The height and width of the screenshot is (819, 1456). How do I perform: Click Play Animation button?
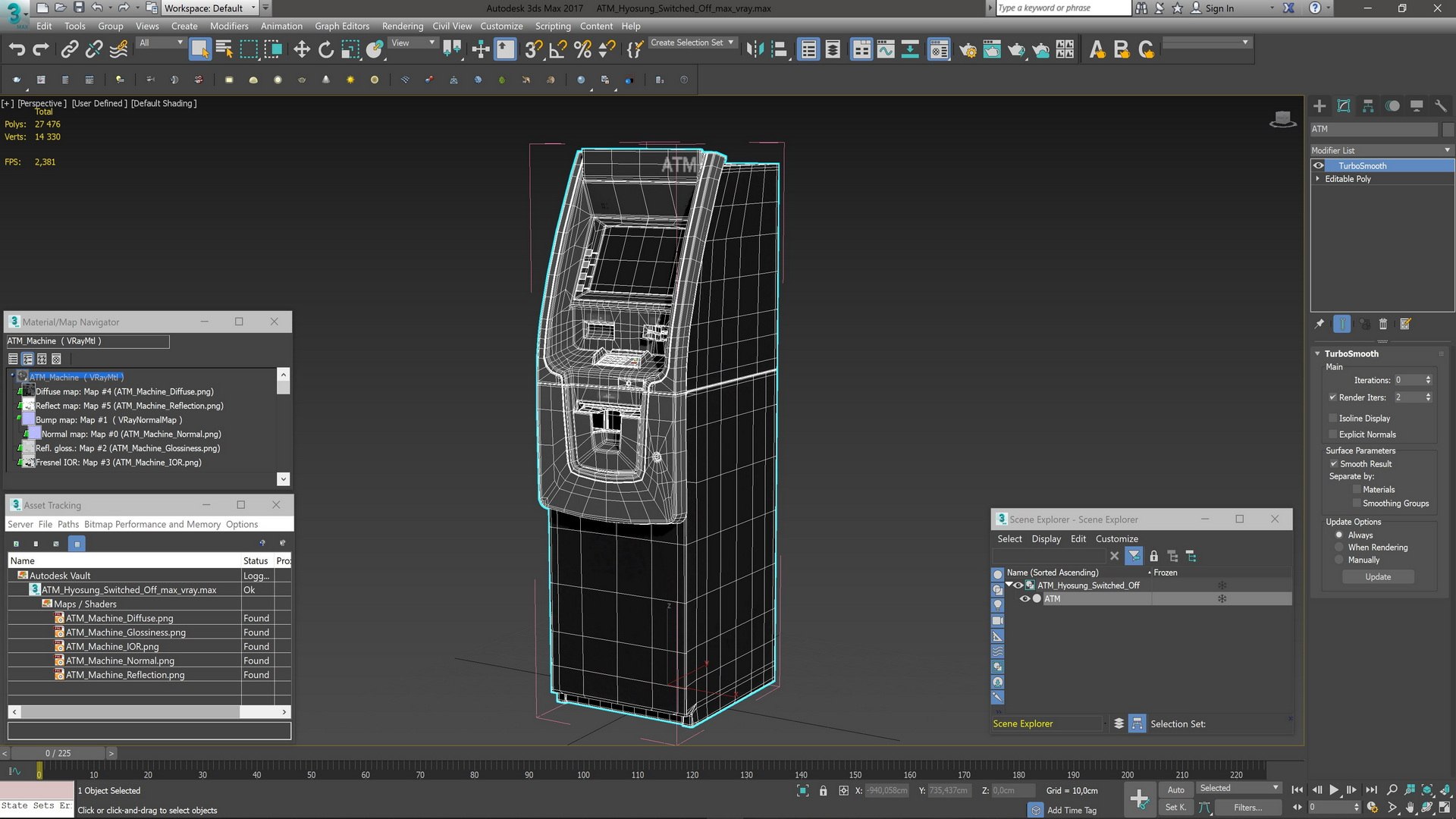[1334, 790]
